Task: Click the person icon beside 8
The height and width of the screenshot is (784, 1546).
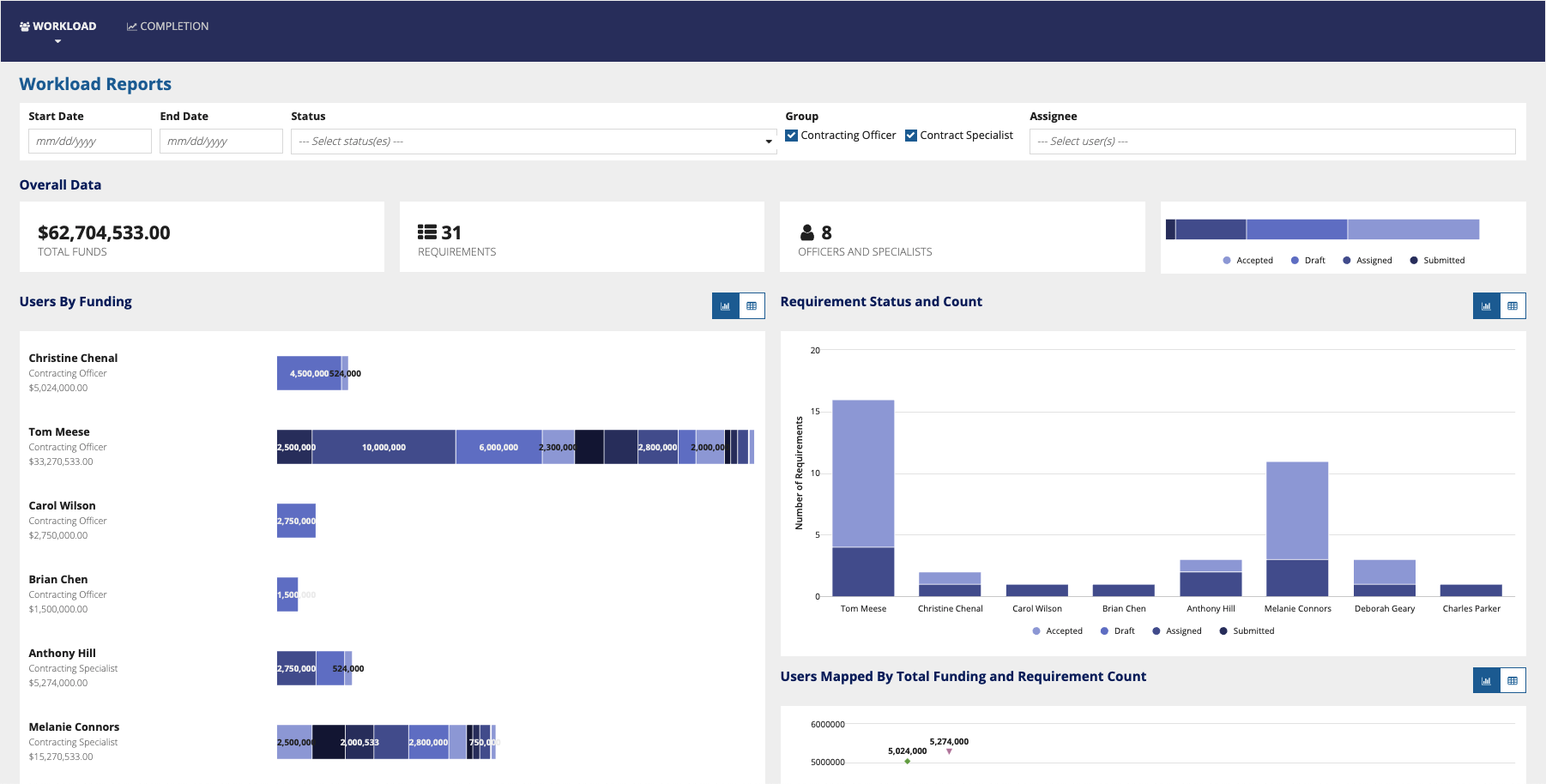Action: [x=807, y=232]
